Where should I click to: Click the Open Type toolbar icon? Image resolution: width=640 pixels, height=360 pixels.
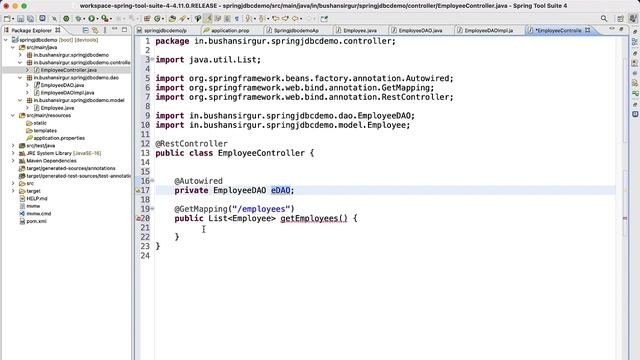(x=172, y=19)
